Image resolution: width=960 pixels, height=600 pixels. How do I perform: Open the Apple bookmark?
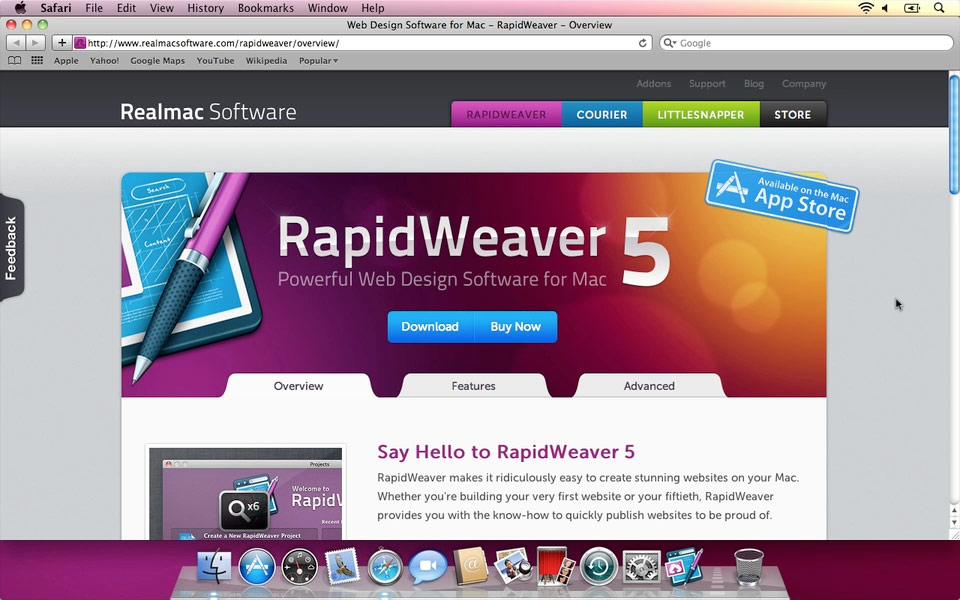point(66,61)
